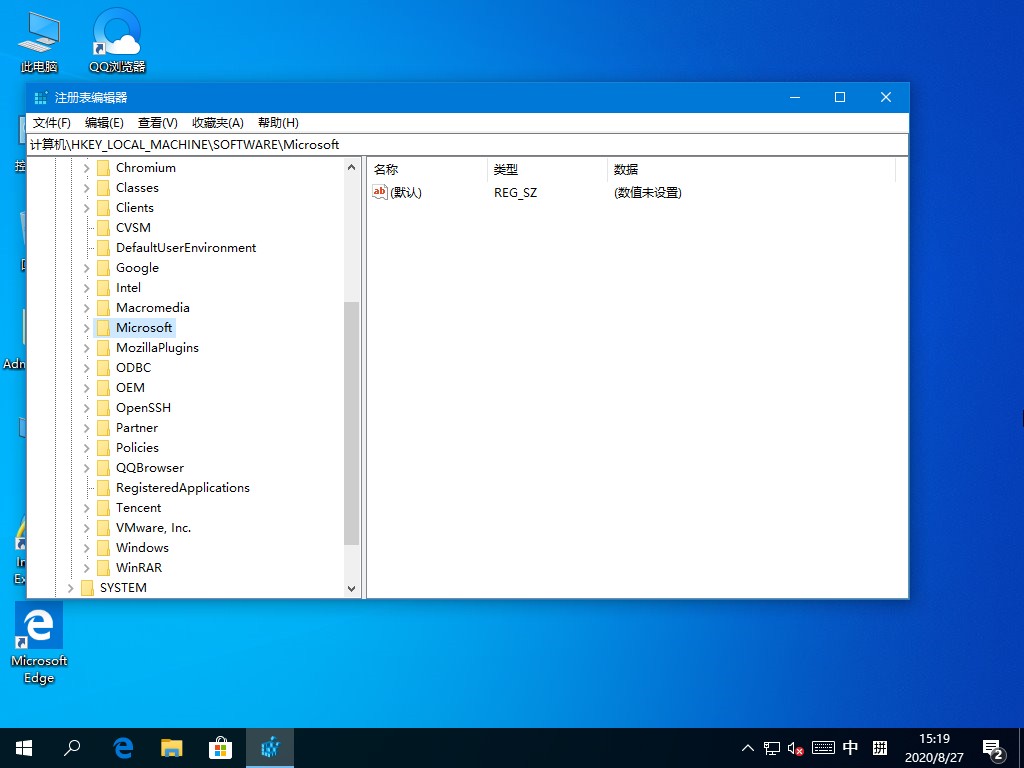Click the speaker icon in the system tray
This screenshot has height=768, width=1024.
795,747
